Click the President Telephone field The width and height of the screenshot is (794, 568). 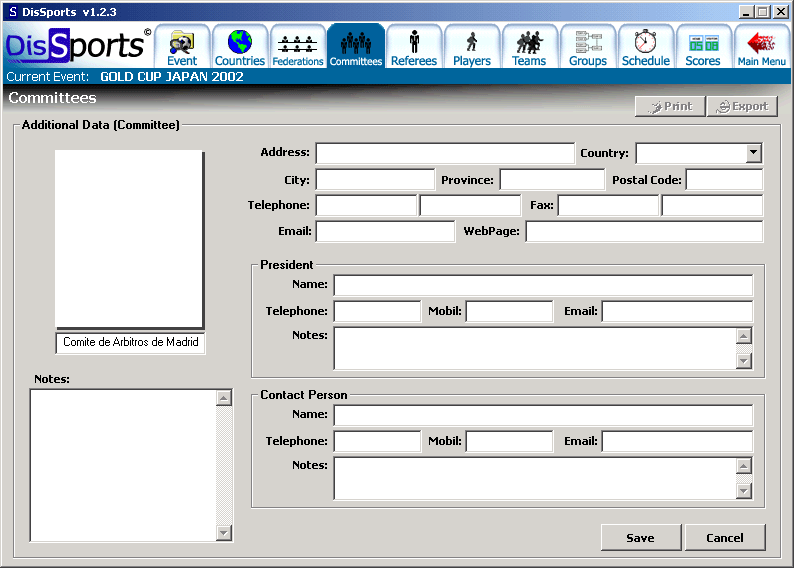377,311
